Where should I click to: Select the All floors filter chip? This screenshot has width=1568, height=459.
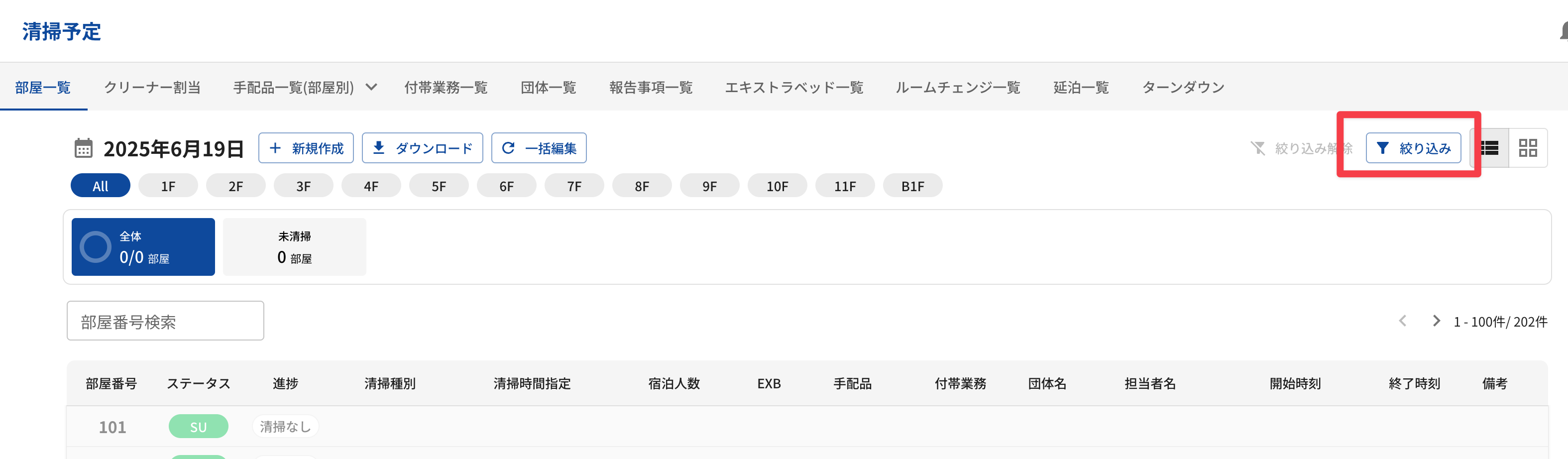coord(101,186)
